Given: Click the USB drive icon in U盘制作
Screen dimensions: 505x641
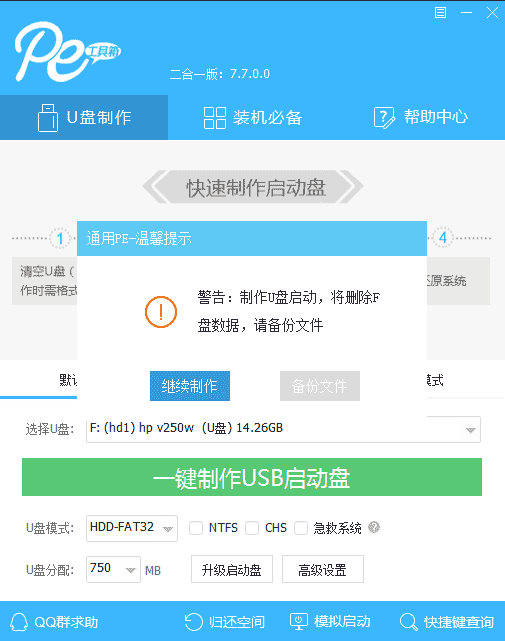Looking at the screenshot, I should click(48, 118).
